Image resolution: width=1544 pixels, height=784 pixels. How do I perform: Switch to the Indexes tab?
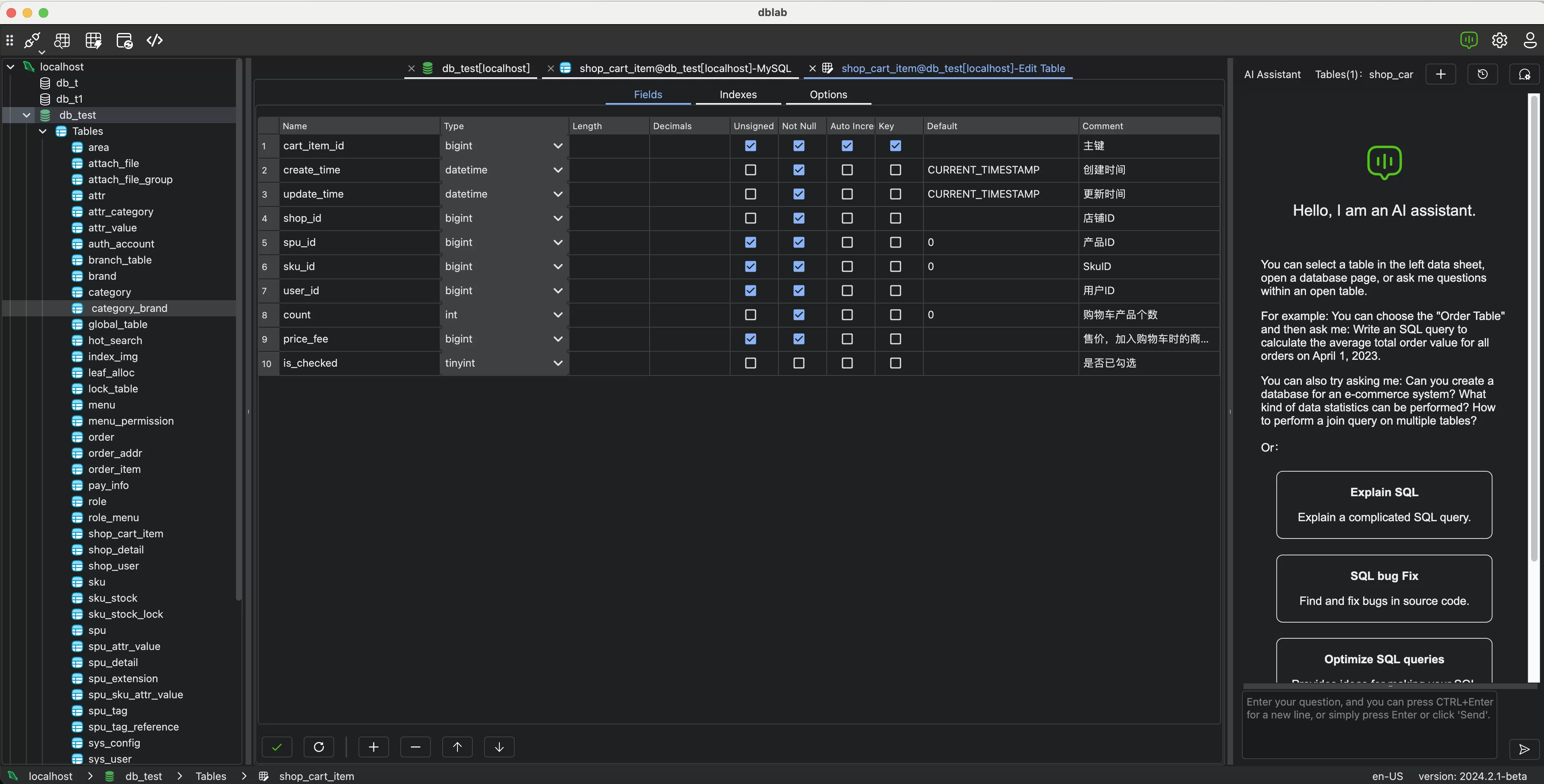point(738,94)
